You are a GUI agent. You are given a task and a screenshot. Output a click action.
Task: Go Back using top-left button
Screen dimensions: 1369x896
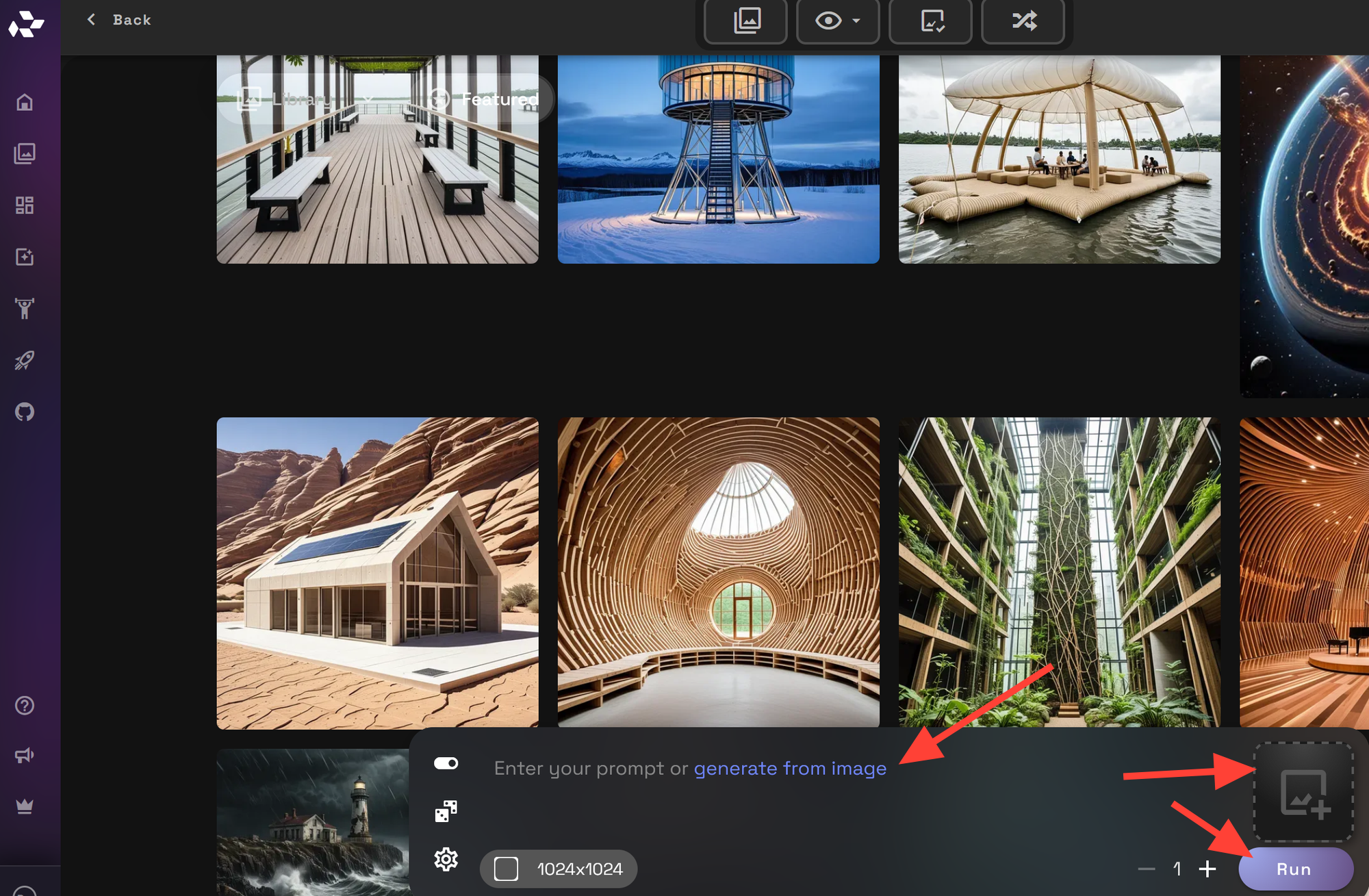[x=119, y=20]
